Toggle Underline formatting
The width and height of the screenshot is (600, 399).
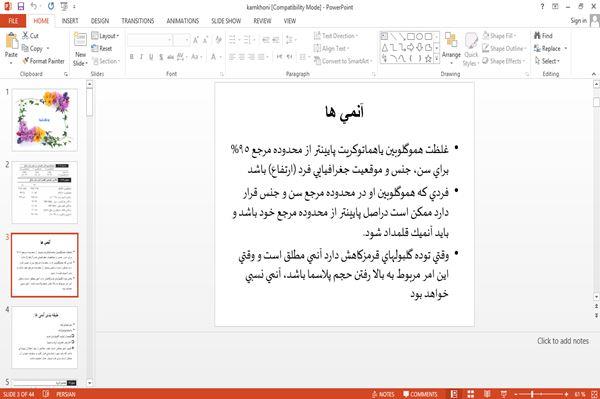[151, 57]
